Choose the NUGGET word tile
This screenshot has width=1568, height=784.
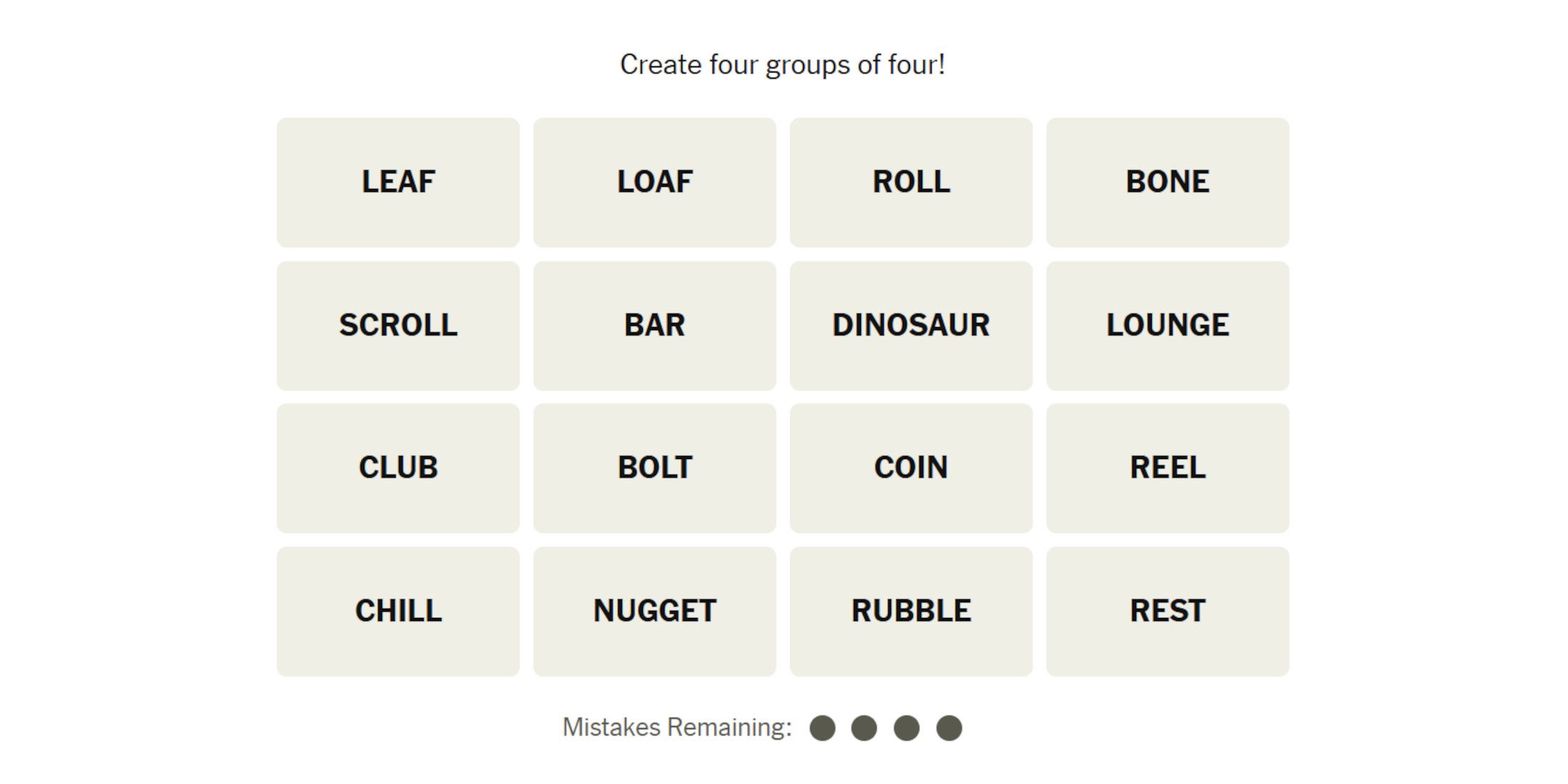pyautogui.click(x=654, y=612)
